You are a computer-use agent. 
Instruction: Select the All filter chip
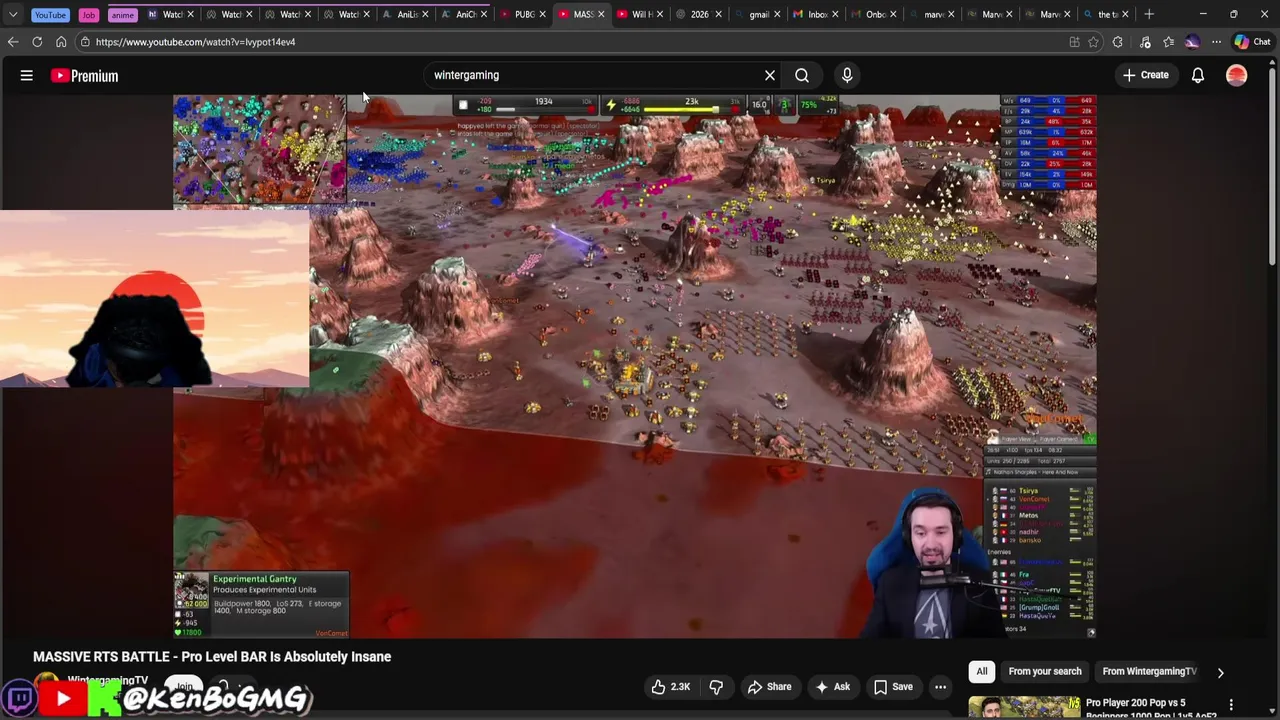click(x=982, y=672)
